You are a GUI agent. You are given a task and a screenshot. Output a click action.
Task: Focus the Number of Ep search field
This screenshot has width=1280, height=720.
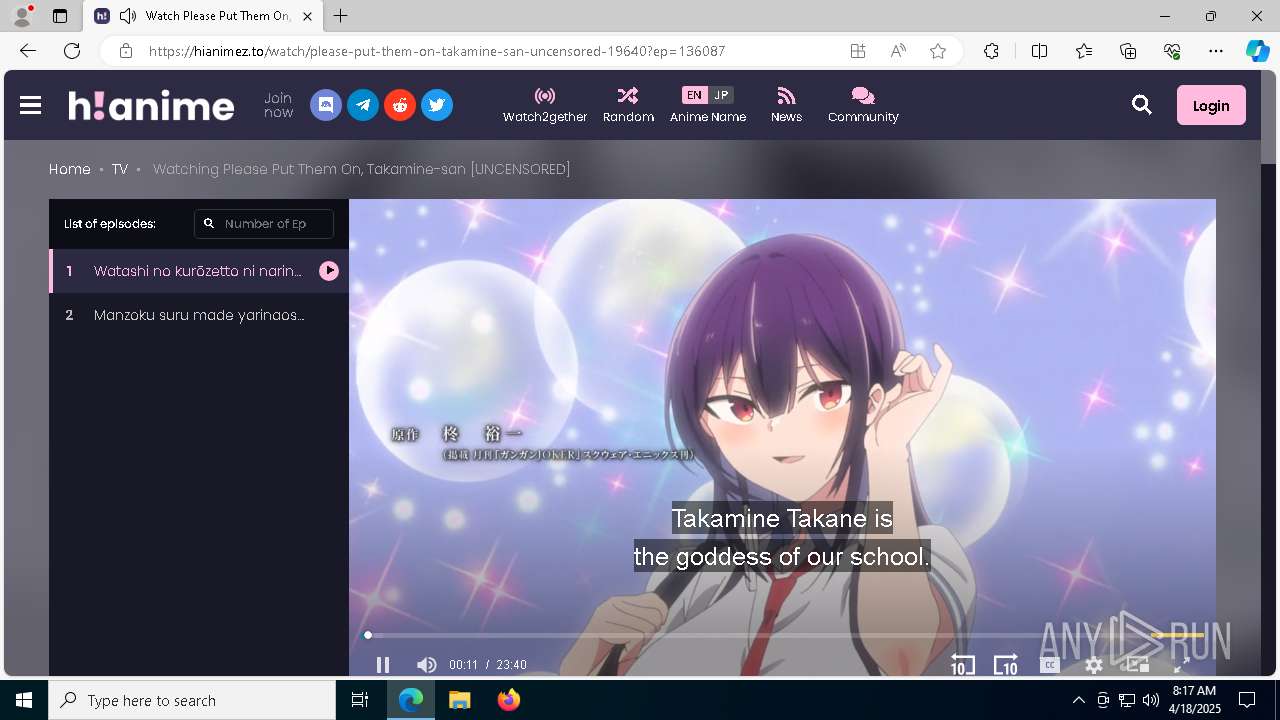(x=264, y=224)
